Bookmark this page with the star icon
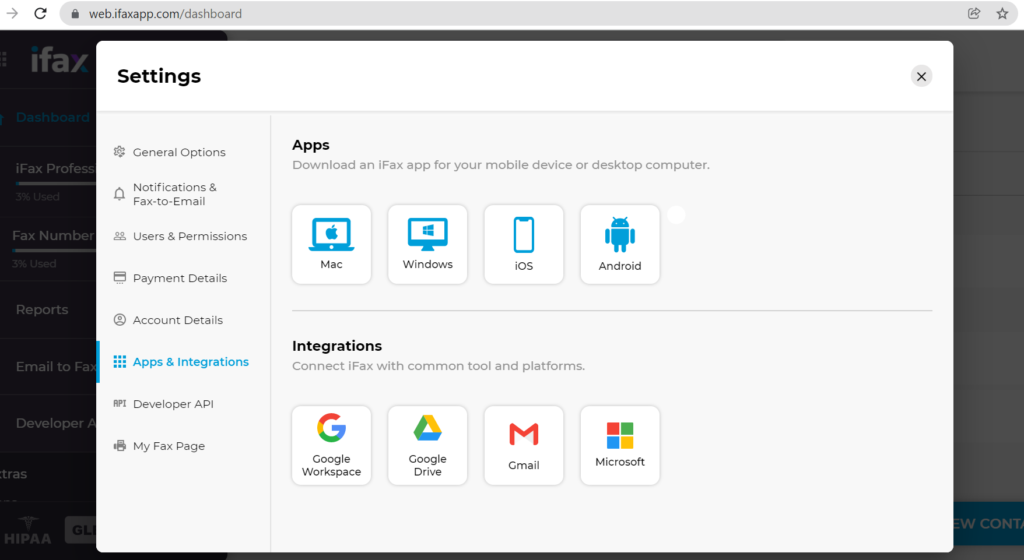The height and width of the screenshot is (560, 1024). click(1002, 13)
